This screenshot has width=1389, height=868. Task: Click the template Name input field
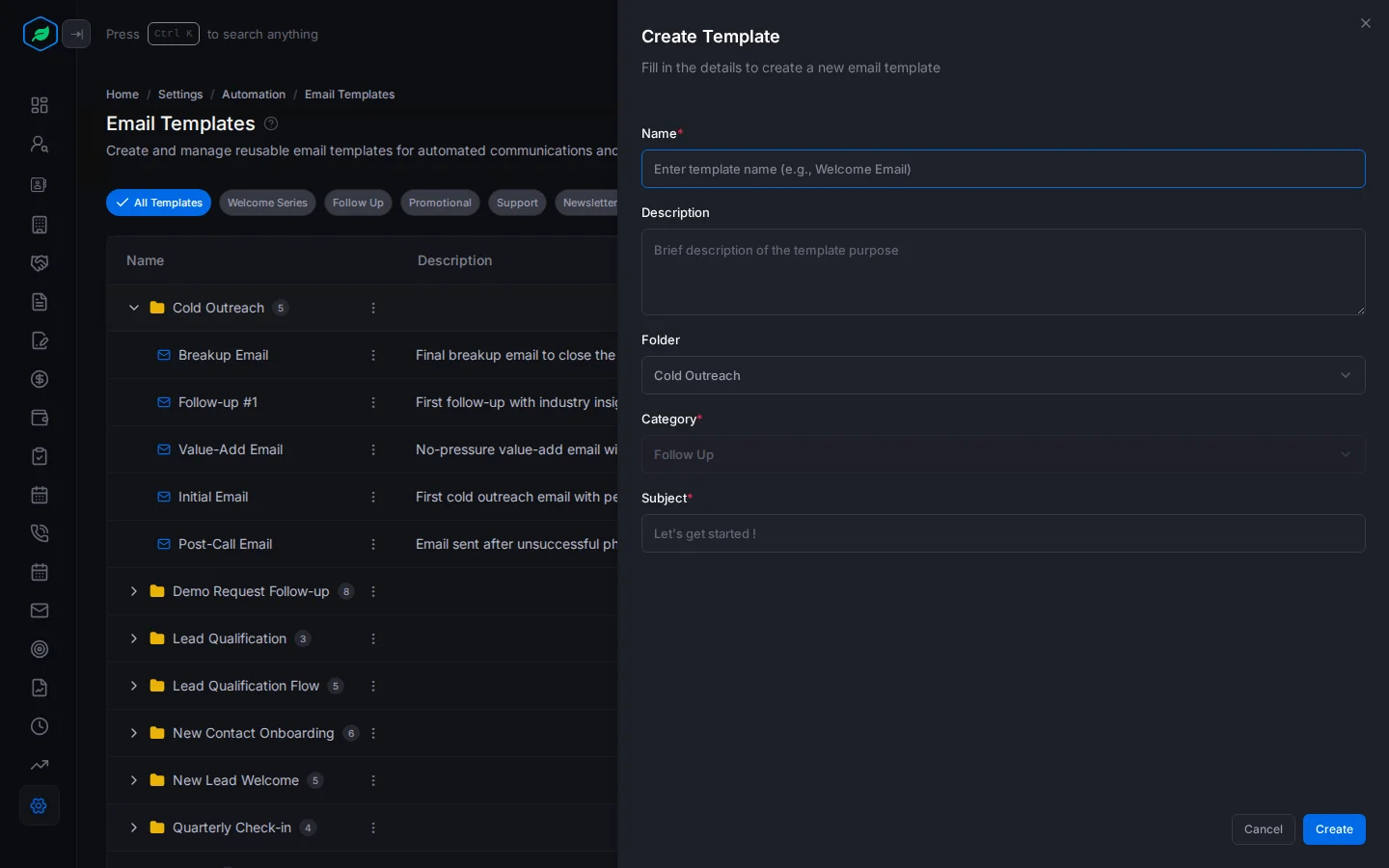[x=1003, y=169]
